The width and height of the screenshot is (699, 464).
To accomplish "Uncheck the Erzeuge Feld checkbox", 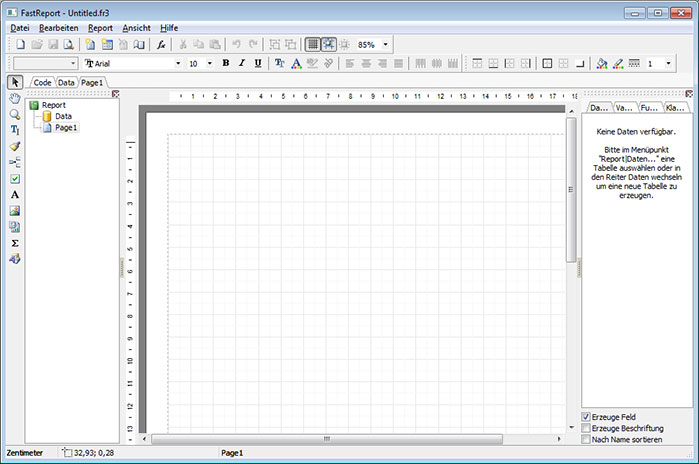I will [x=586, y=416].
